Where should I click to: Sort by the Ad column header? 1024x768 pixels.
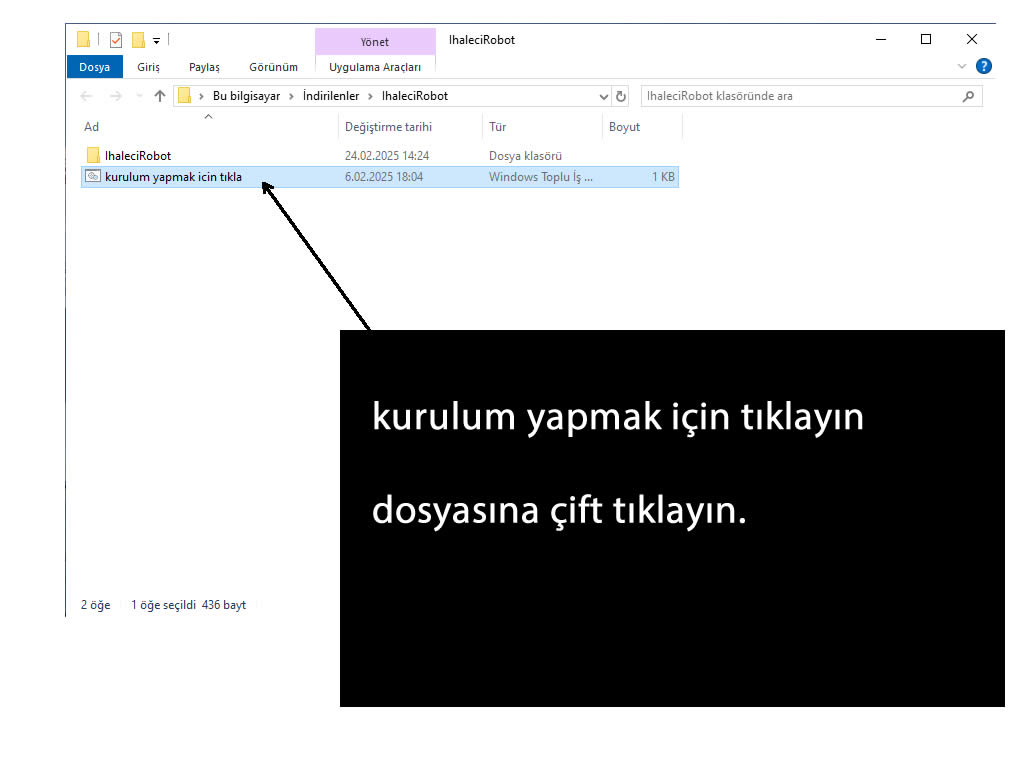[x=209, y=127]
